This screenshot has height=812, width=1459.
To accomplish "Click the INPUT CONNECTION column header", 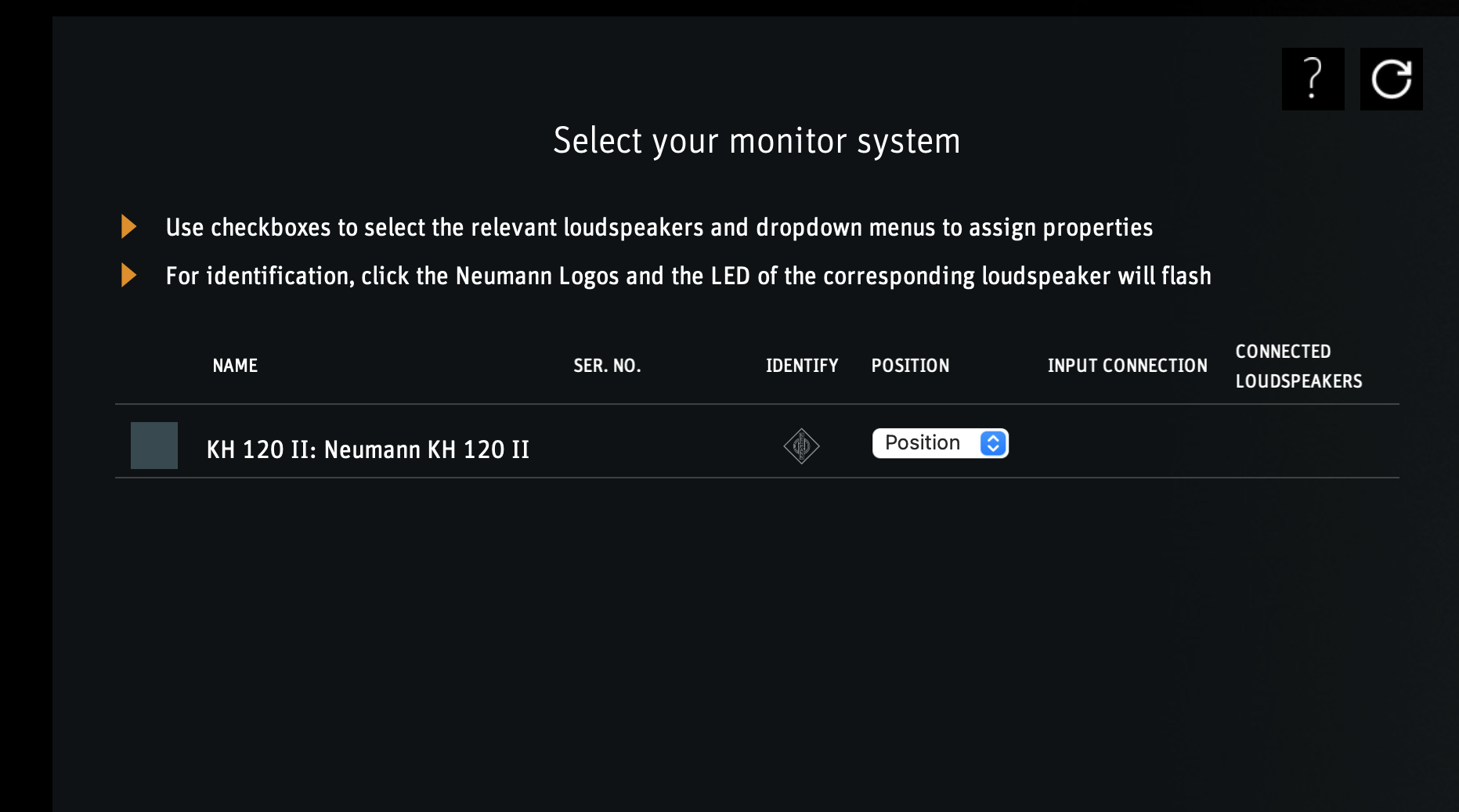I will (x=1127, y=366).
